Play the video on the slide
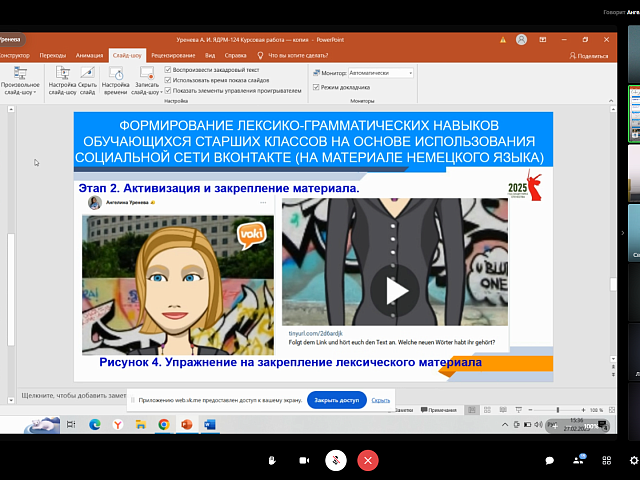The width and height of the screenshot is (640, 480). [395, 291]
